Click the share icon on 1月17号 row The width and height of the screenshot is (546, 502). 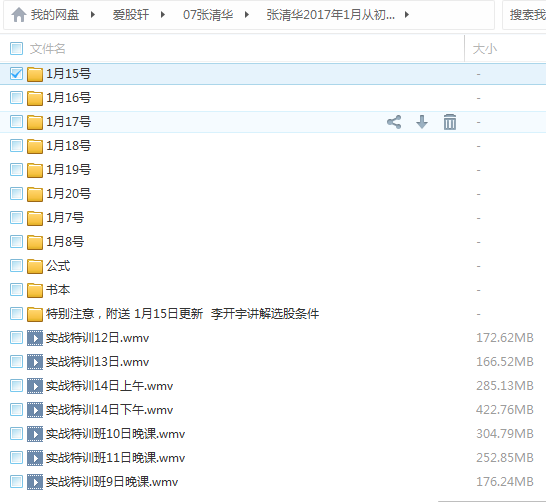pyautogui.click(x=394, y=122)
